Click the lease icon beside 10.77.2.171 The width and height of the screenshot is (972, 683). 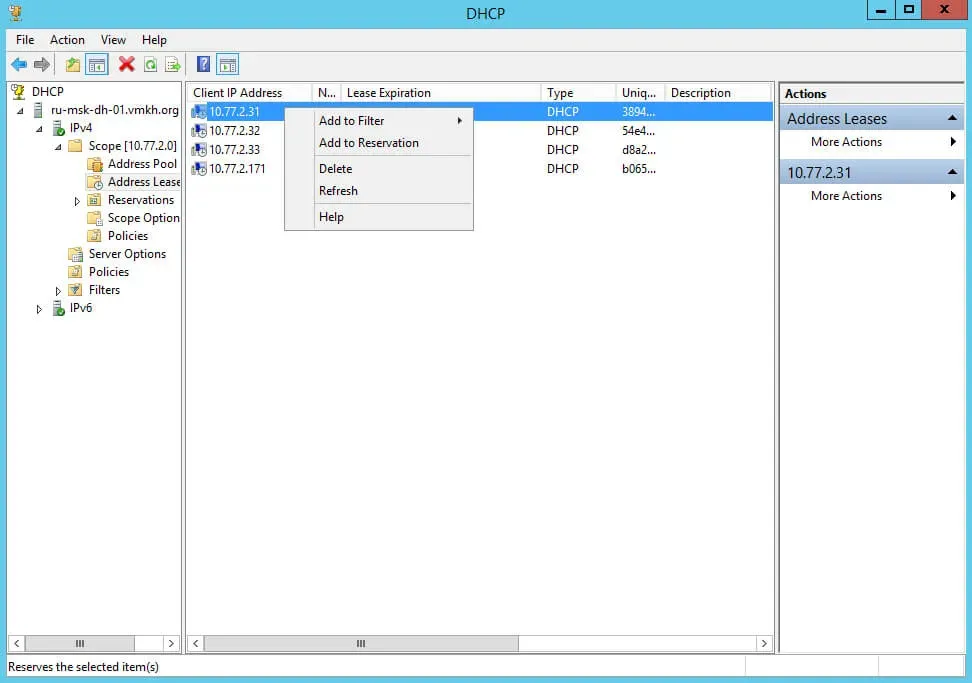[199, 169]
